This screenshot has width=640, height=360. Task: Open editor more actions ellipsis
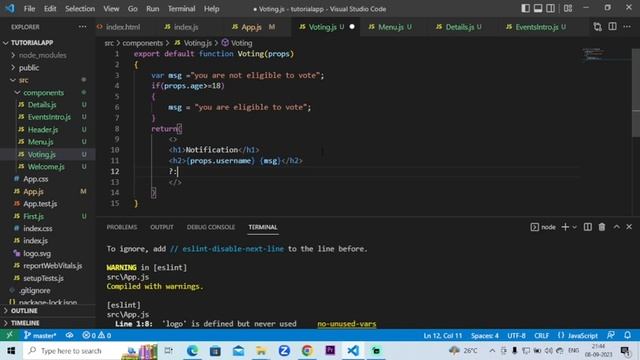click(627, 27)
